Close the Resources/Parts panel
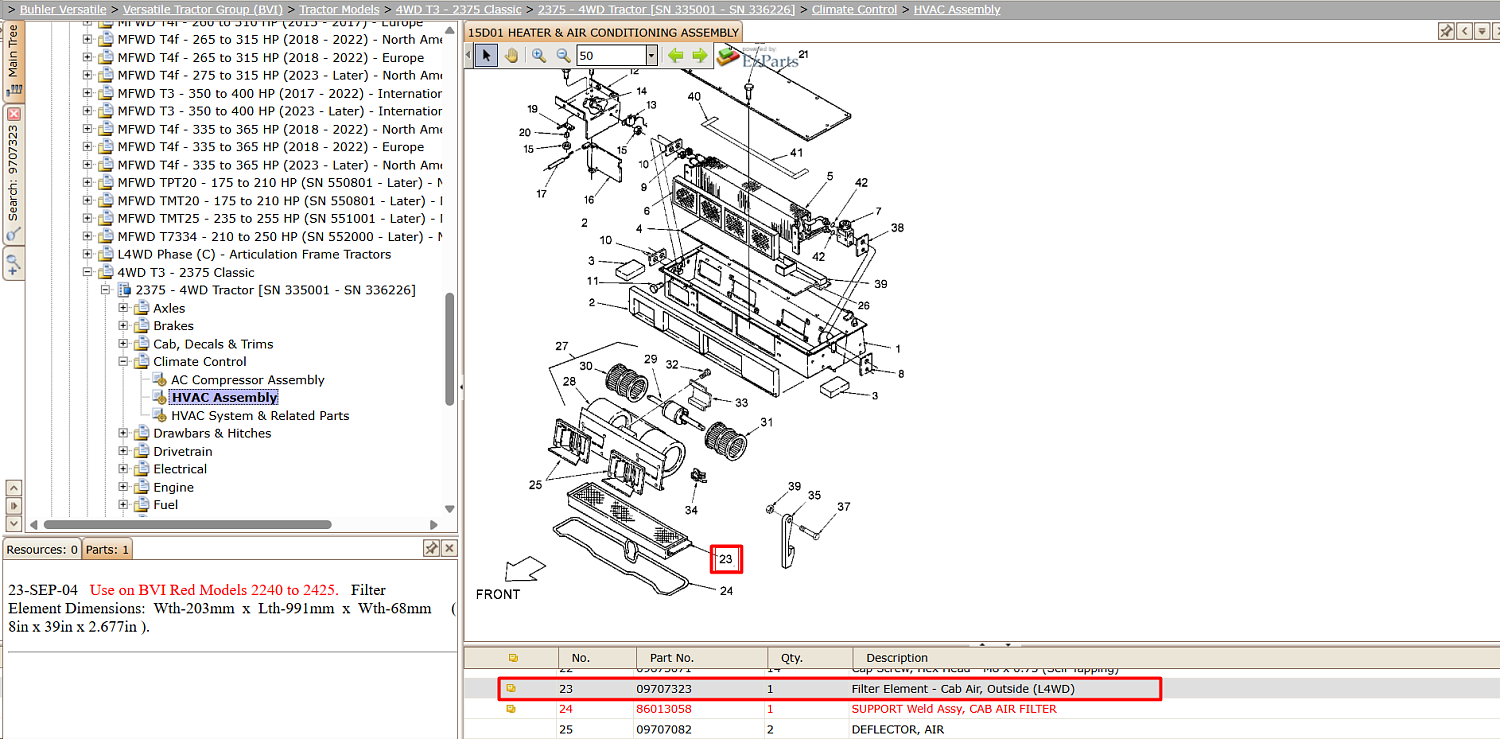The image size is (1500, 739). click(450, 548)
